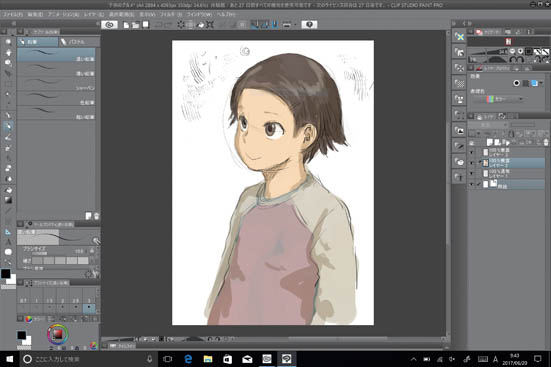This screenshot has height=367, width=551.
Task: Pick a color from the color wheel
Action: pyautogui.click(x=58, y=334)
